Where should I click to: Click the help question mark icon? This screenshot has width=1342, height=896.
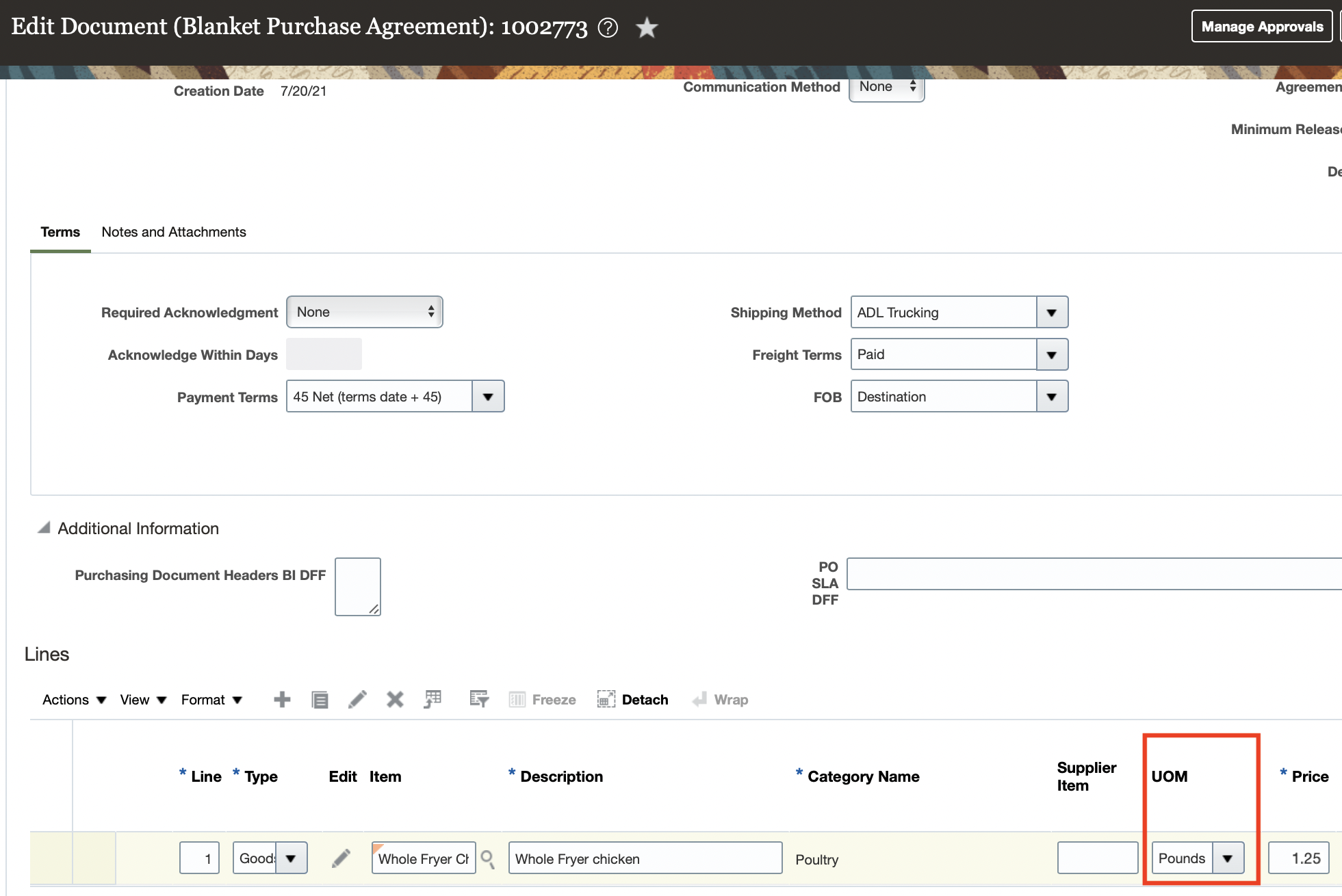608,28
